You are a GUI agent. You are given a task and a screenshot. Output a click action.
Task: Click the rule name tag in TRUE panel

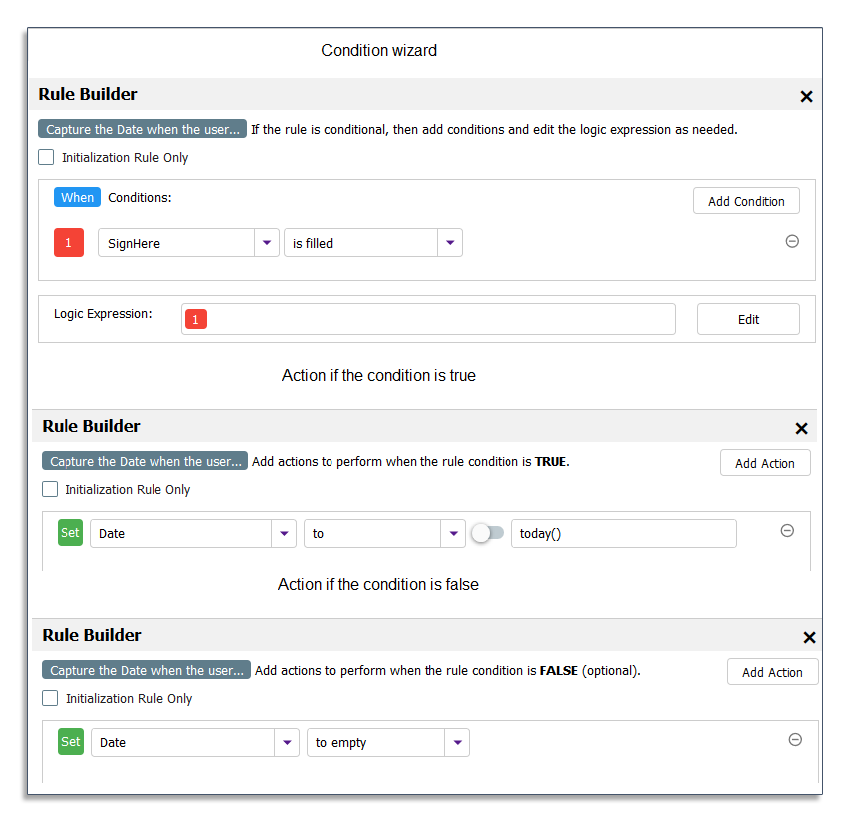click(x=145, y=461)
